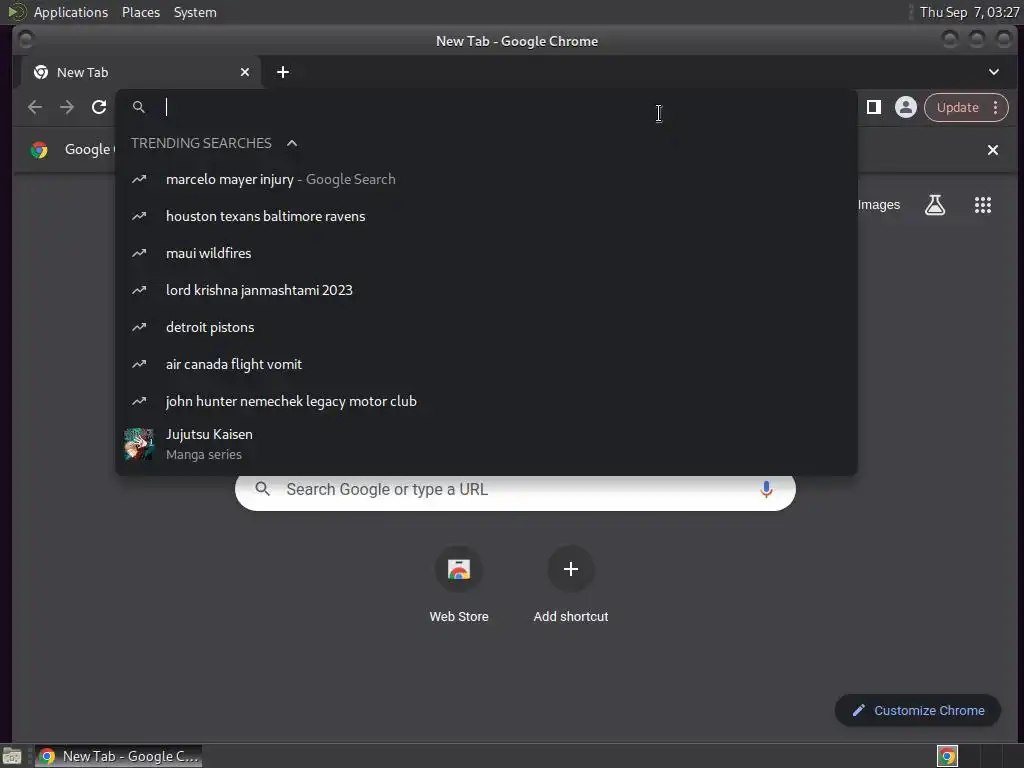
Task: Click Customize Chrome button
Action: pos(918,711)
